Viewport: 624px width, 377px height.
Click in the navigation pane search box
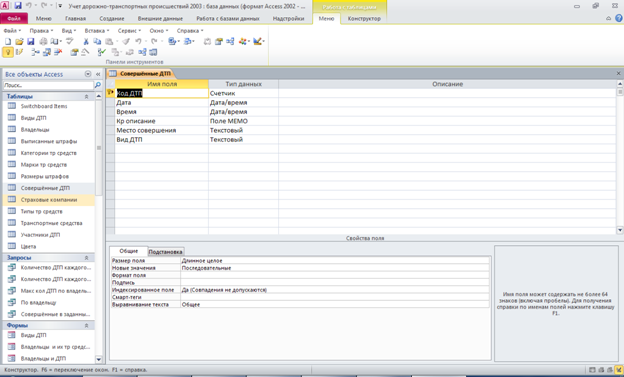coord(48,85)
